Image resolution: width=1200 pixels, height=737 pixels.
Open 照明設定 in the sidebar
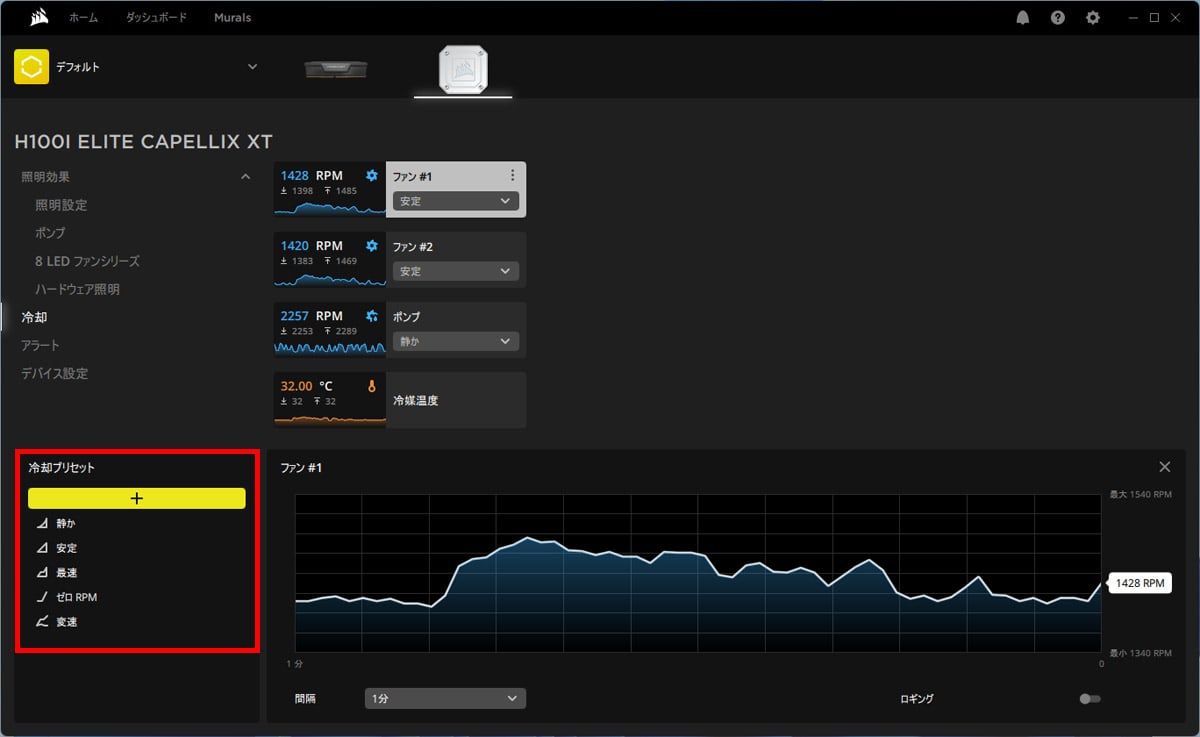[61, 205]
